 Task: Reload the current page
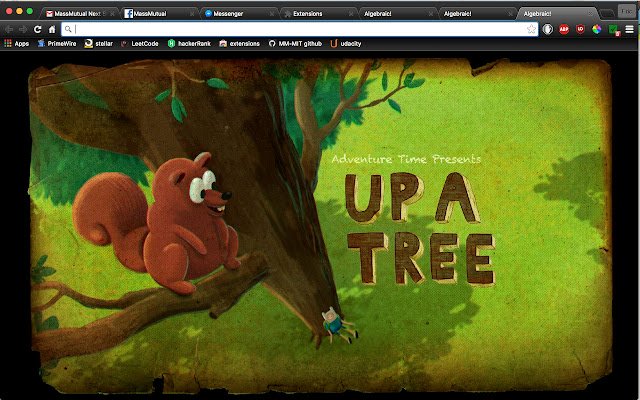tap(38, 29)
